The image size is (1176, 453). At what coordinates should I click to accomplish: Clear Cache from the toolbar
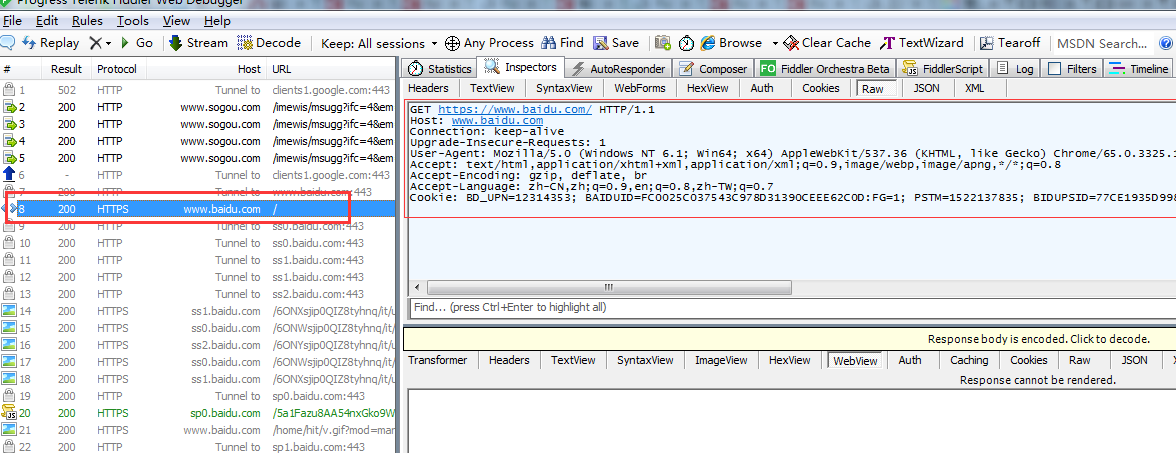[827, 43]
